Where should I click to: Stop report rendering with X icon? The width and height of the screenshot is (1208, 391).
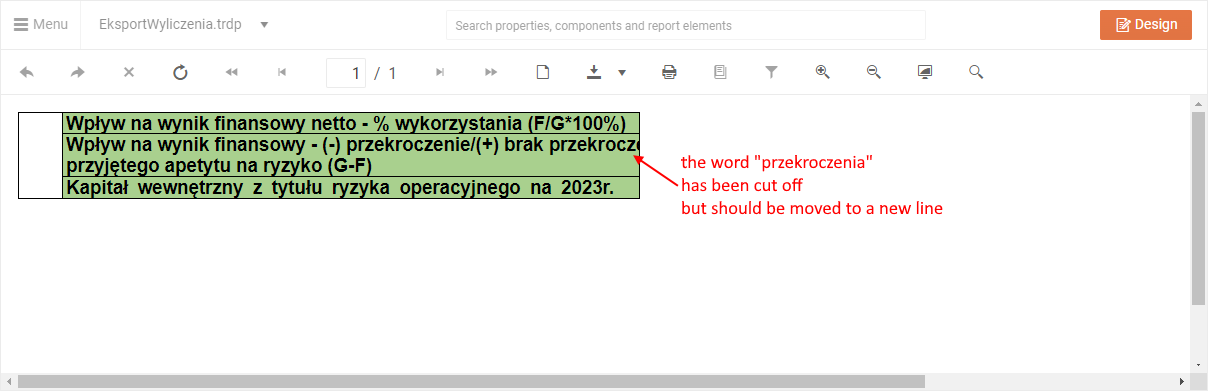129,72
